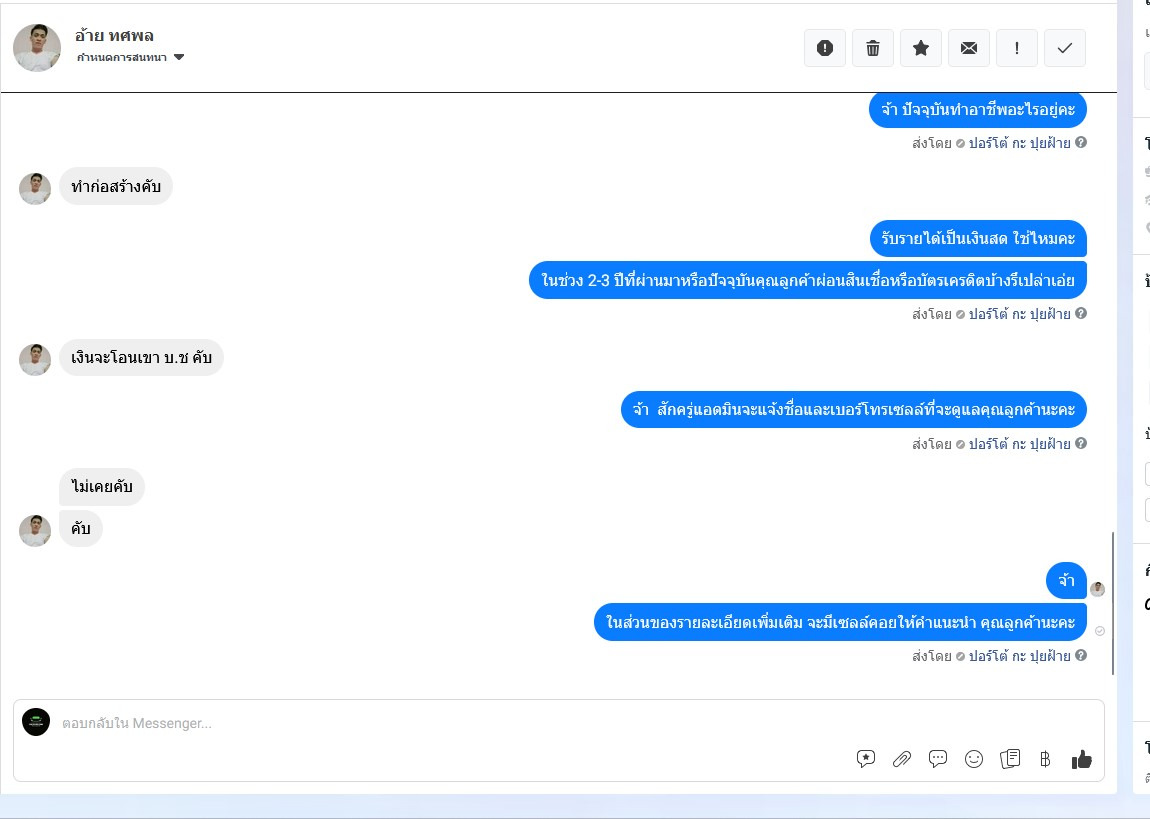Click the chat conversation vertical scrollbar
The image size is (1150, 819).
1113,603
